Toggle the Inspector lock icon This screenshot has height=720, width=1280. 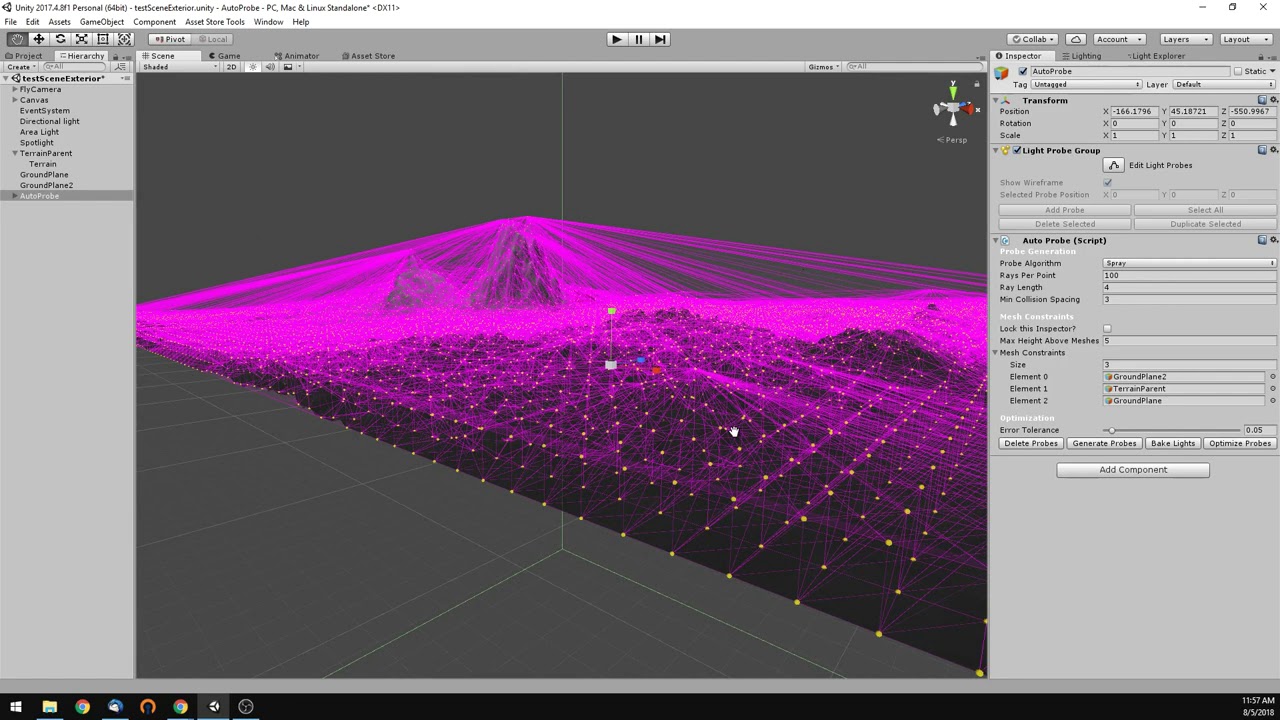[1261, 56]
